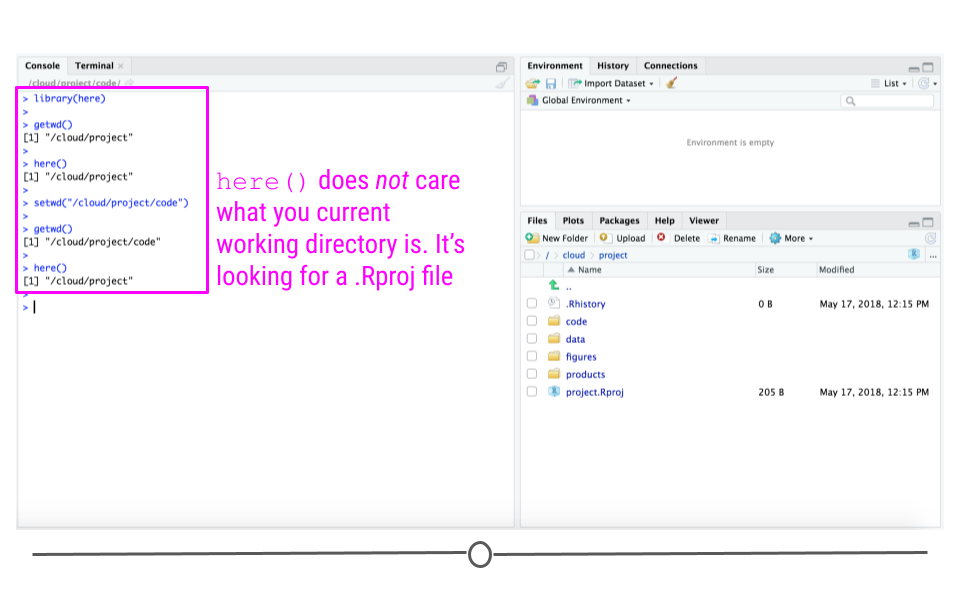Viewport: 960px width, 600px height.
Task: Switch to the Console tab
Action: click(42, 66)
